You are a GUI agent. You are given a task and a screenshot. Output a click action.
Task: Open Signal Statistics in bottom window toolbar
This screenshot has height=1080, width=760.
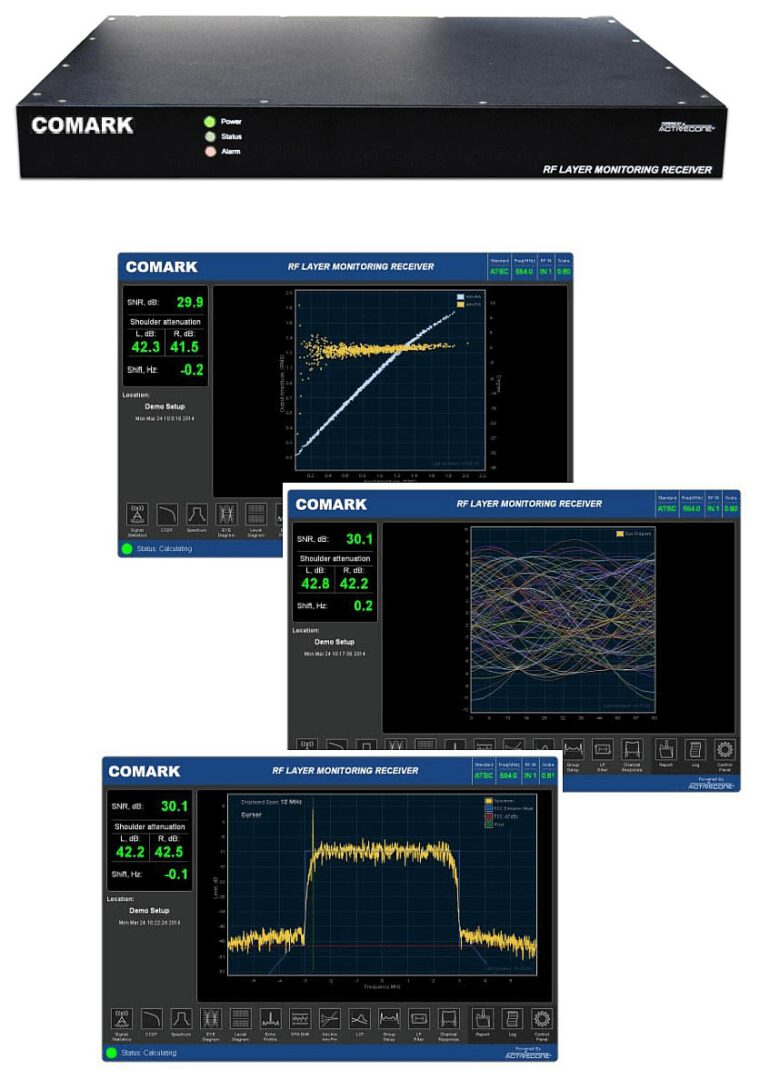121,1019
